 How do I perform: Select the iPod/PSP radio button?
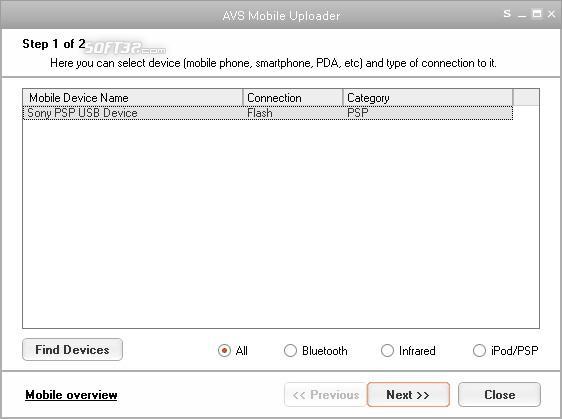479,350
